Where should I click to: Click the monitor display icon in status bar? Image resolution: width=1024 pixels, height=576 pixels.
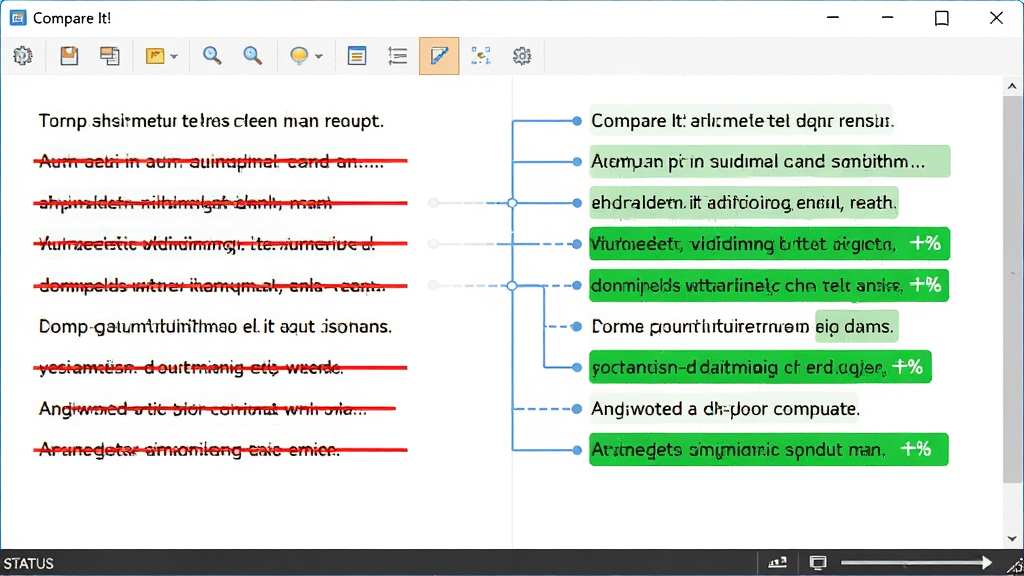(x=818, y=562)
